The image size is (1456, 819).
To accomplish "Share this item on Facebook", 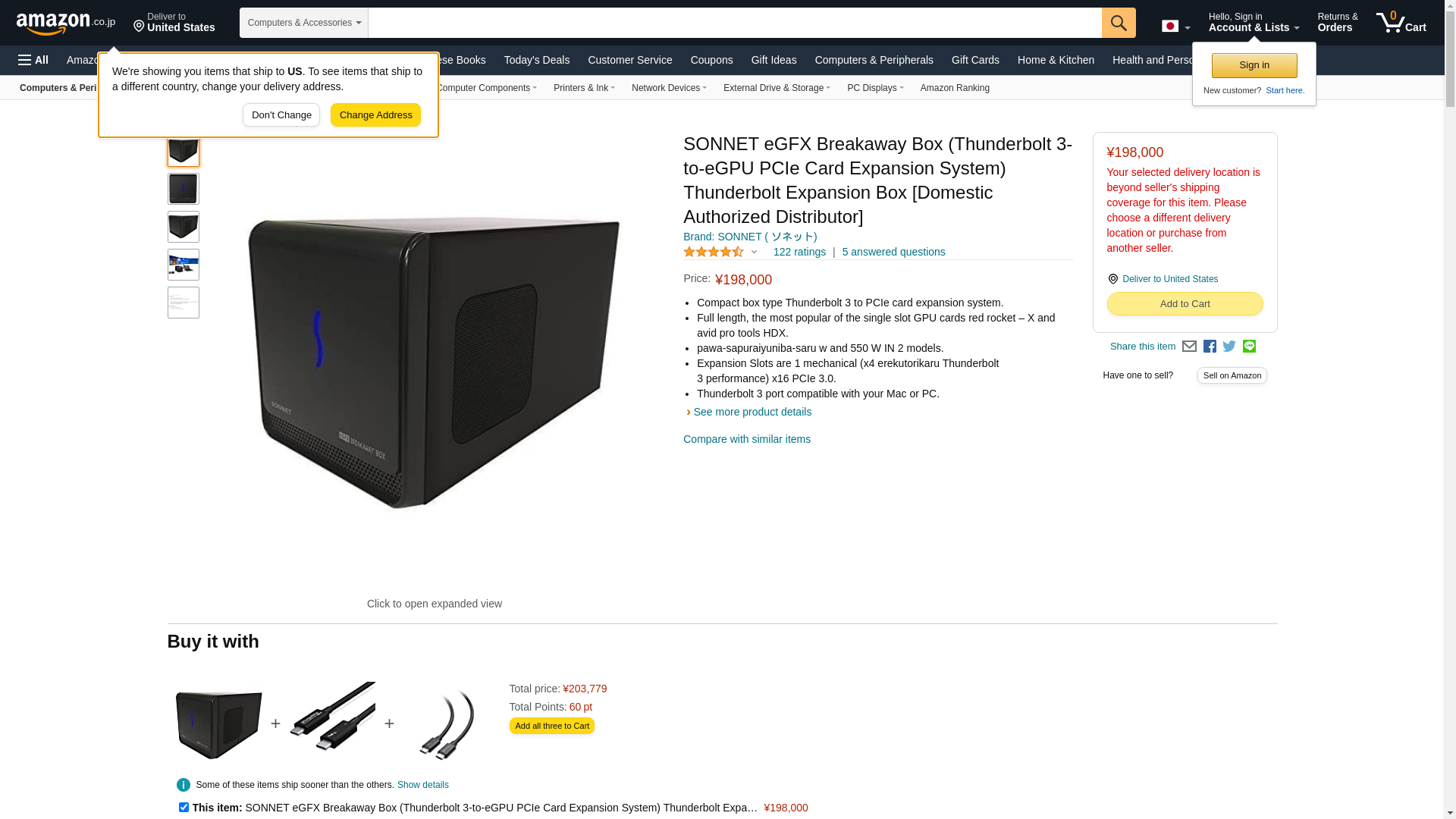I will 1210,347.
